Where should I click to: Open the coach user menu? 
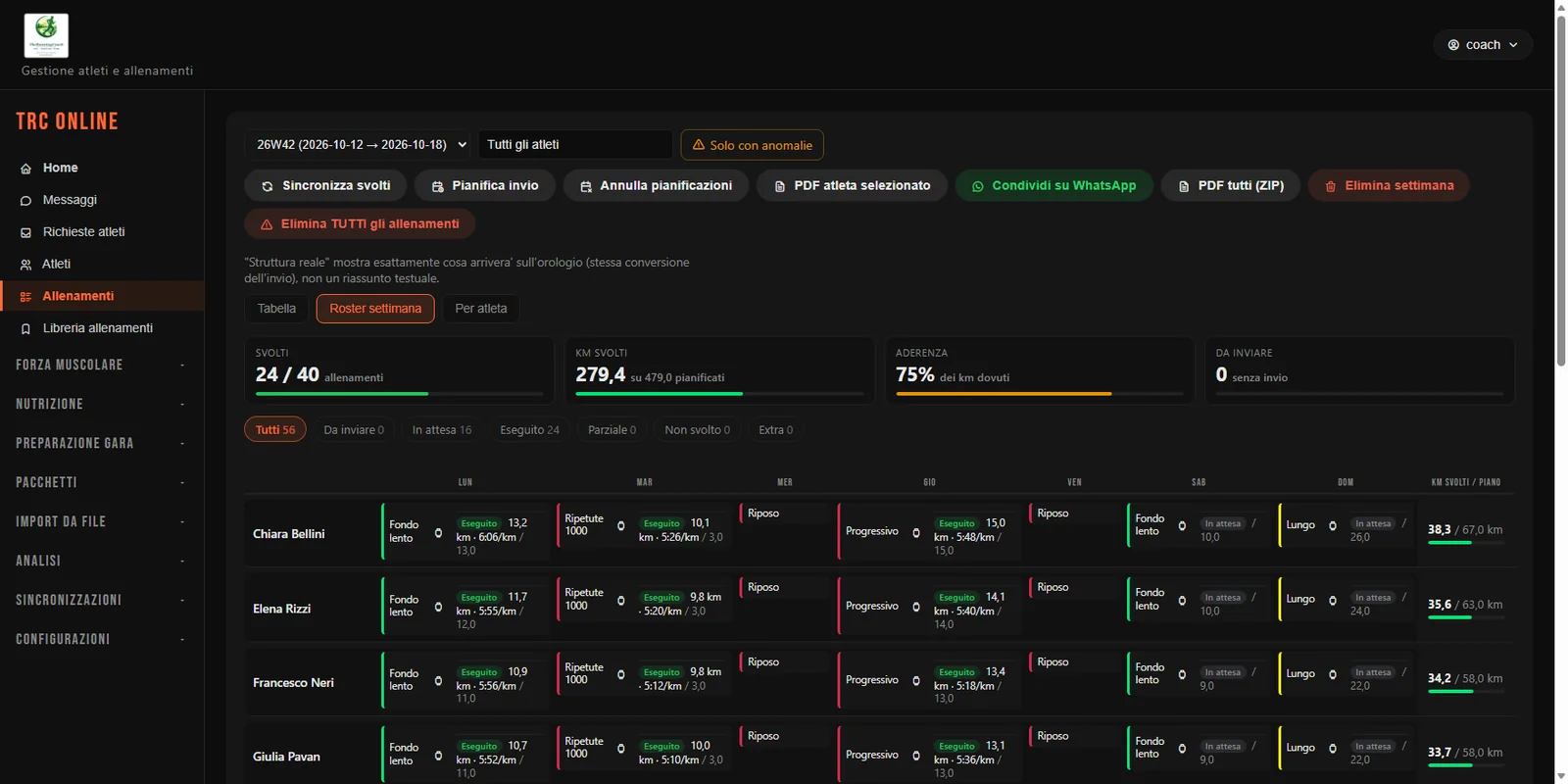point(1483,45)
